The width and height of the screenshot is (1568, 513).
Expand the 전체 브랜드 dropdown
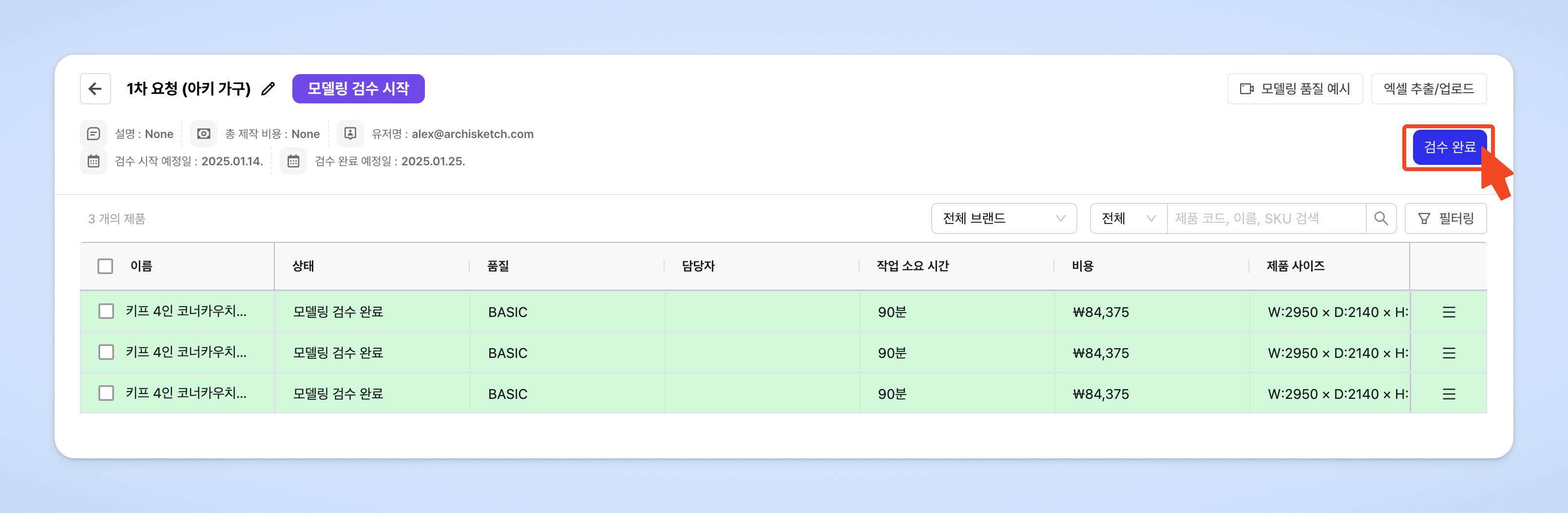[1003, 219]
